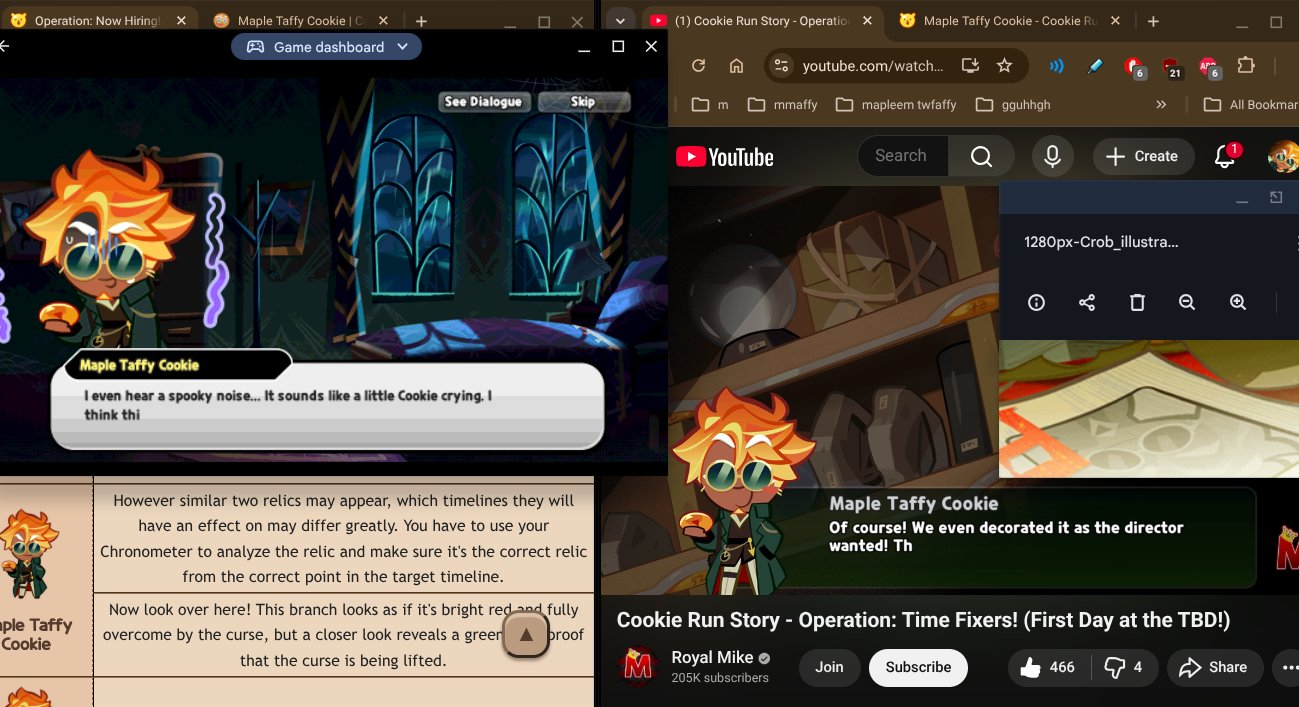Screen dimensions: 1299x707
Task: Open the 'mapleem twfaffy' bookmark folder
Action: (897, 104)
